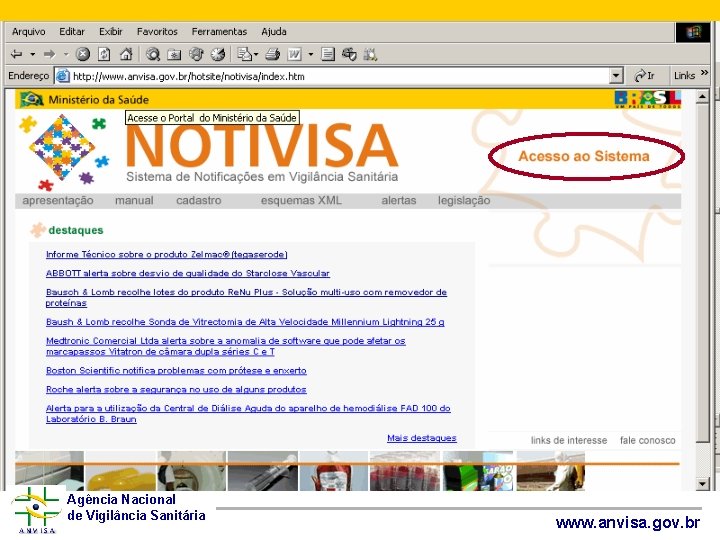720x540 pixels.
Task: Click the Windows flag logo
Action: [x=693, y=32]
